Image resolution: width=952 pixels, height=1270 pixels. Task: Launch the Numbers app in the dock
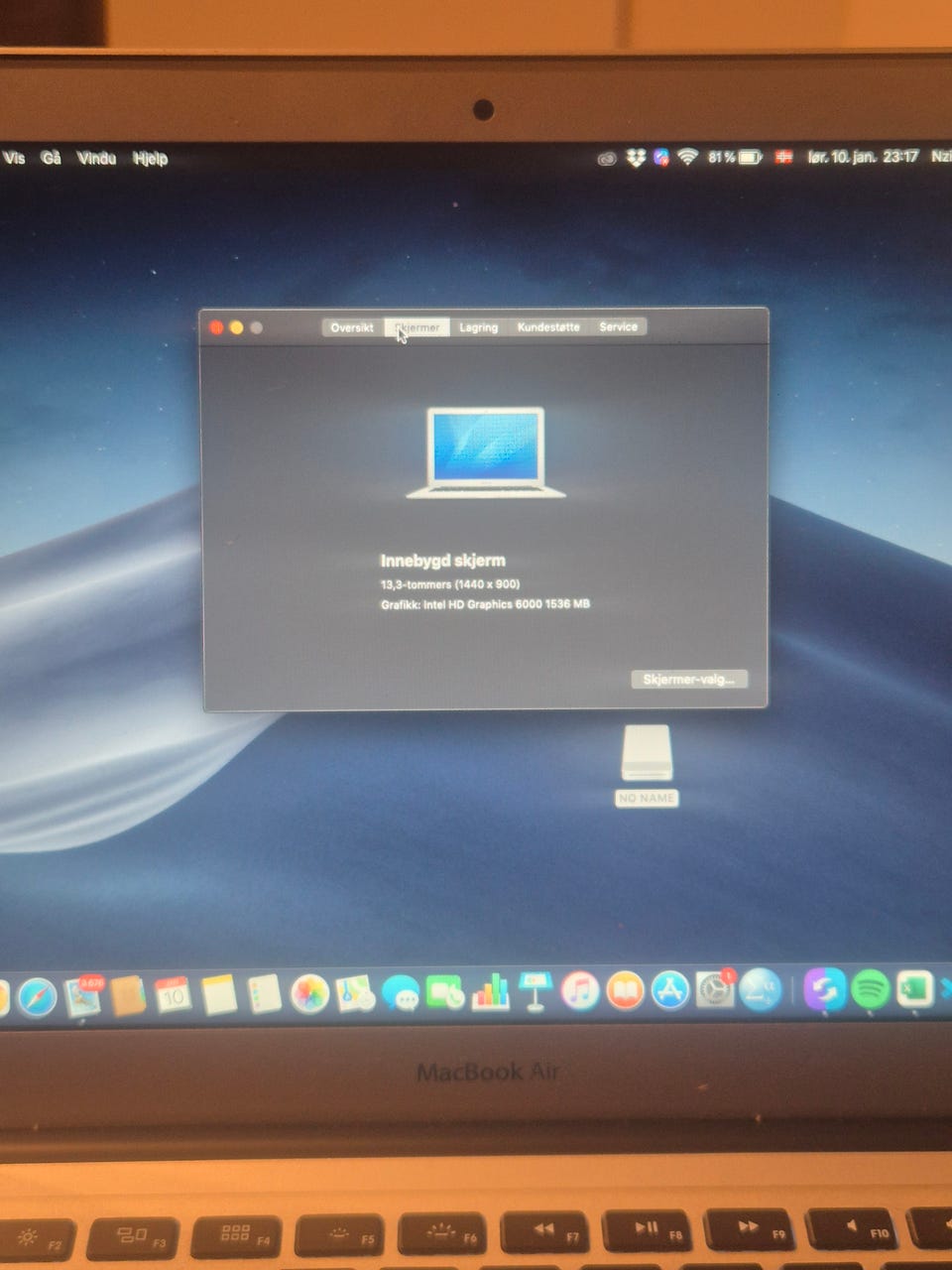tap(490, 992)
